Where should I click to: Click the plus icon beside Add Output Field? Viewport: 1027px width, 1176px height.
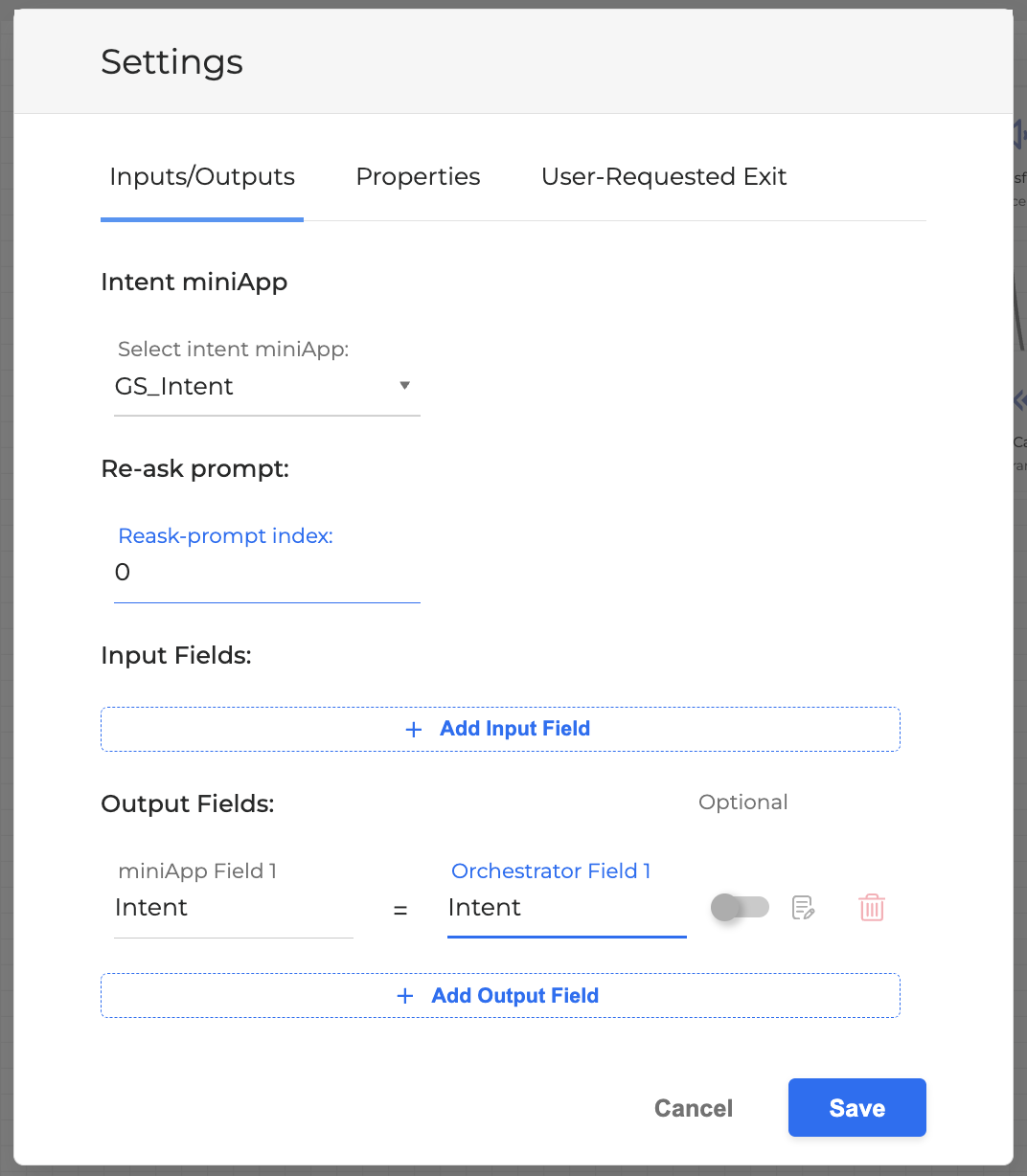tap(405, 996)
